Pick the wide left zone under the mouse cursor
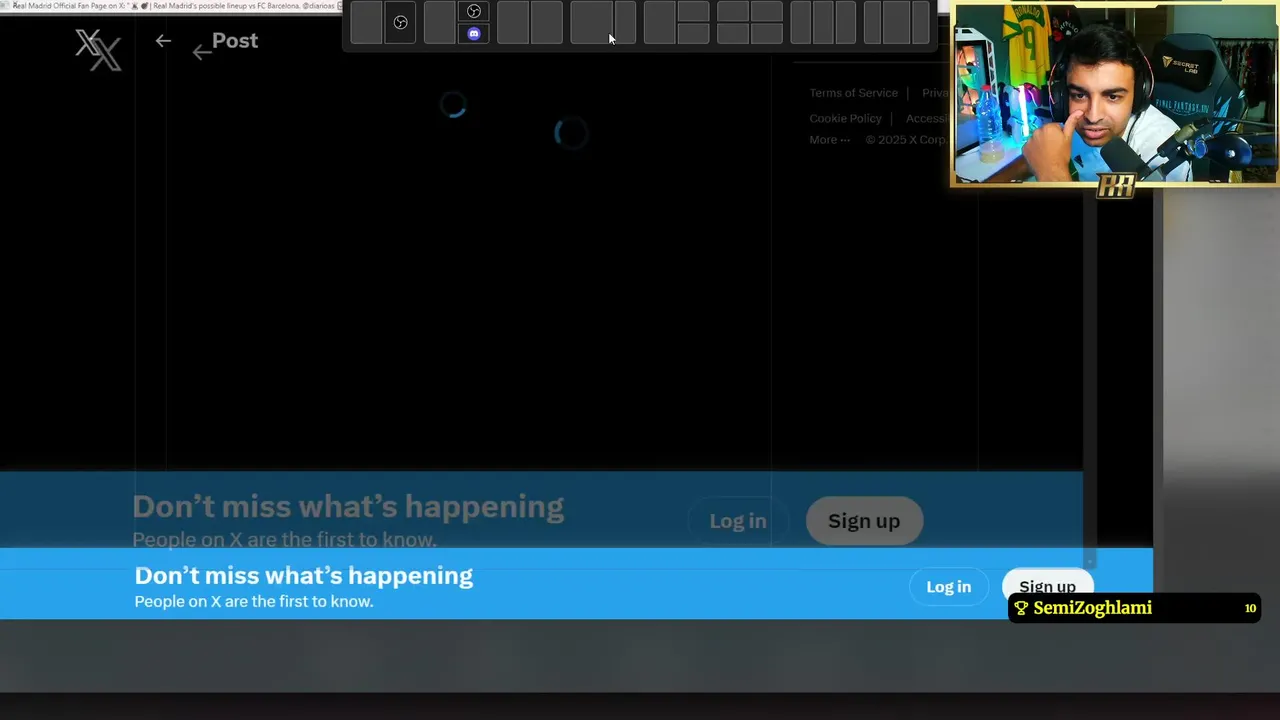The width and height of the screenshot is (1280, 720). point(592,23)
